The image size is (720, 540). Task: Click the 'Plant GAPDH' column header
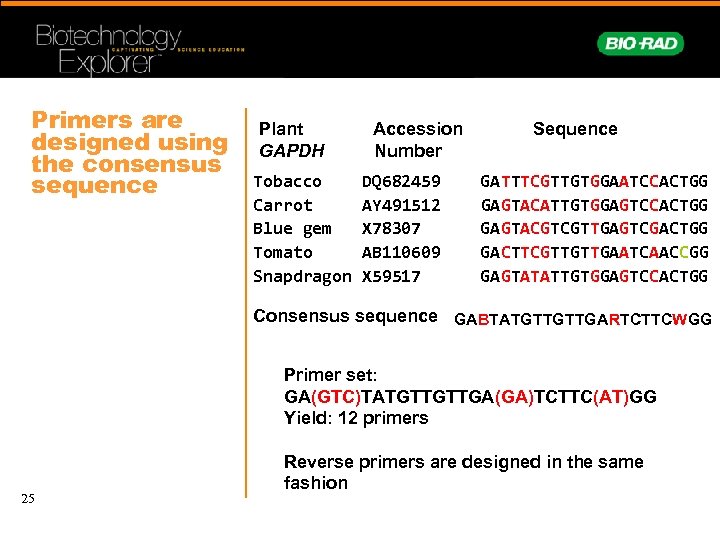coord(292,140)
